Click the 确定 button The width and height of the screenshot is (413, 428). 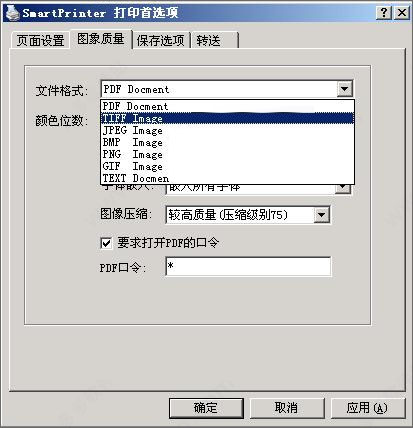[206, 408]
